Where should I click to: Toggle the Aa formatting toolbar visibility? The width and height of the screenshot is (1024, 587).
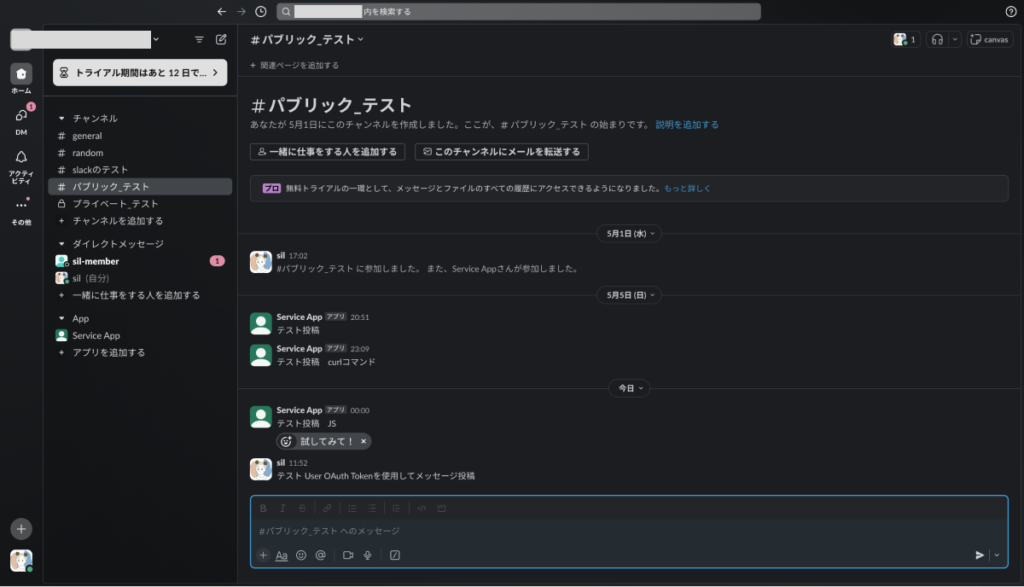(x=281, y=555)
